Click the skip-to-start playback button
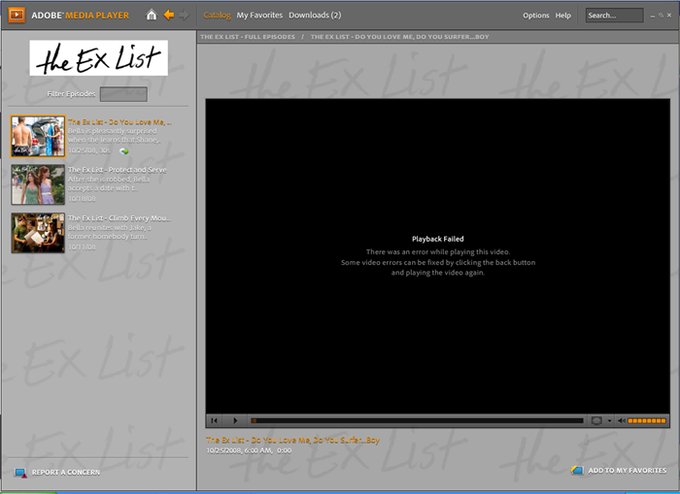Screen dimensions: 680x494 pyautogui.click(x=214, y=420)
